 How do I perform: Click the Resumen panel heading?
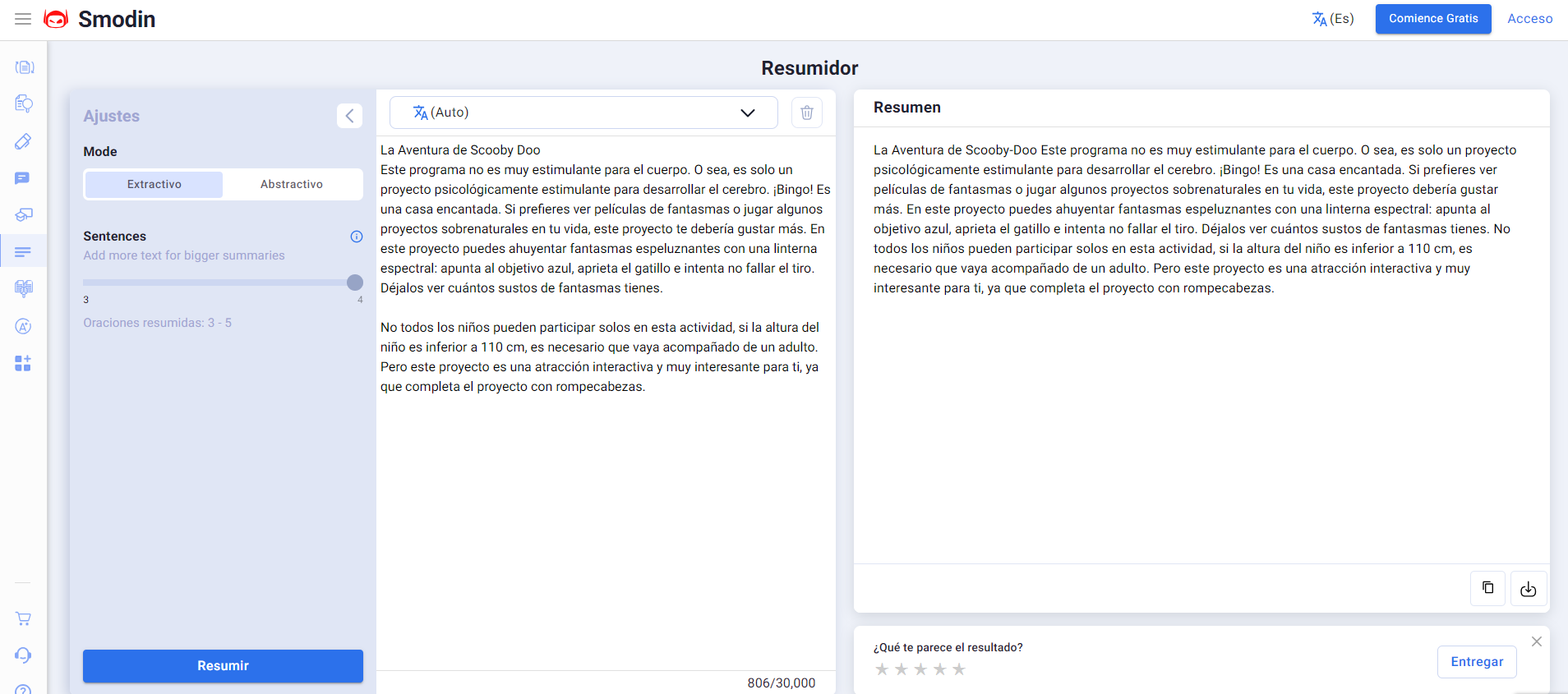(907, 108)
